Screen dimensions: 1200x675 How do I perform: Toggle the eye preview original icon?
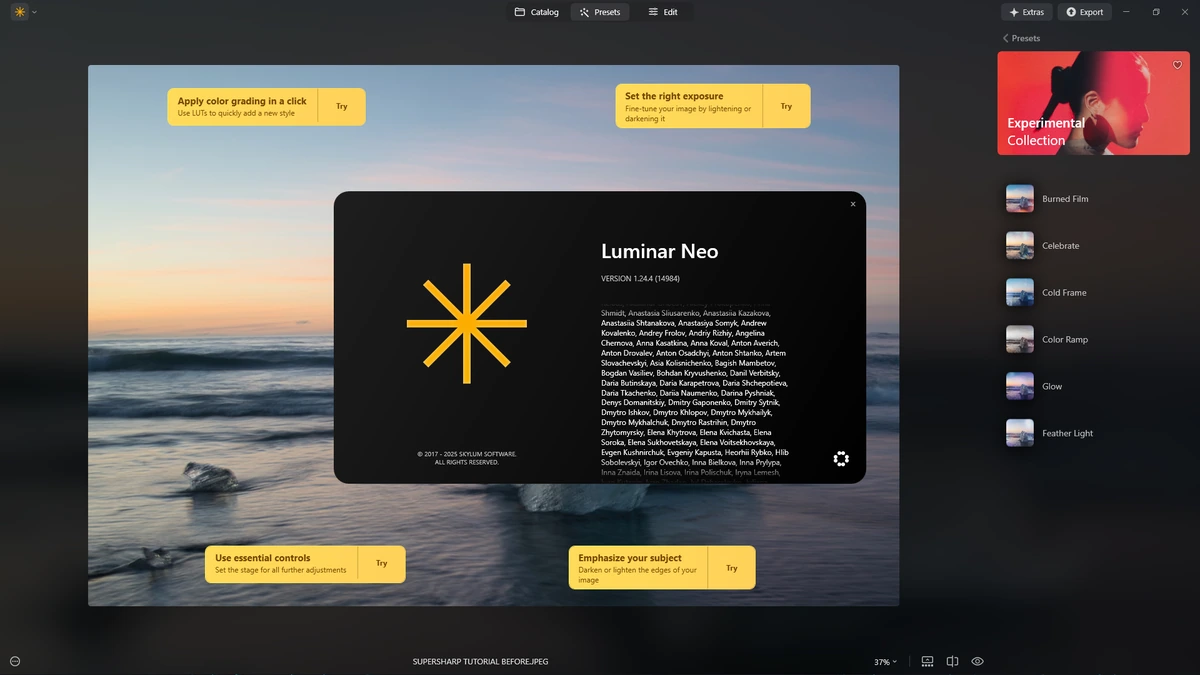point(978,661)
